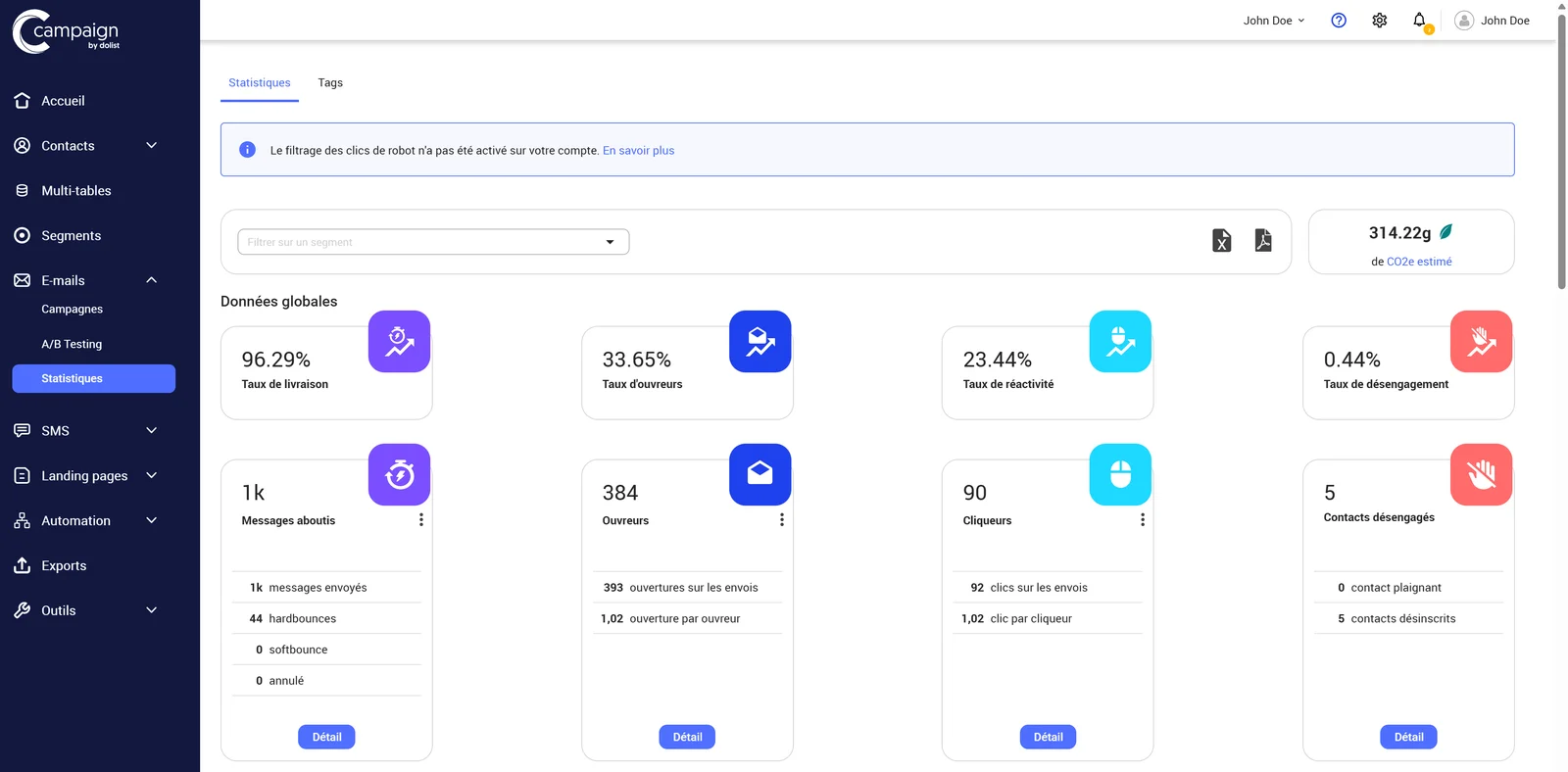This screenshot has width=1568, height=772.
Task: Open the Filtrer sur un segment dropdown
Action: (433, 242)
